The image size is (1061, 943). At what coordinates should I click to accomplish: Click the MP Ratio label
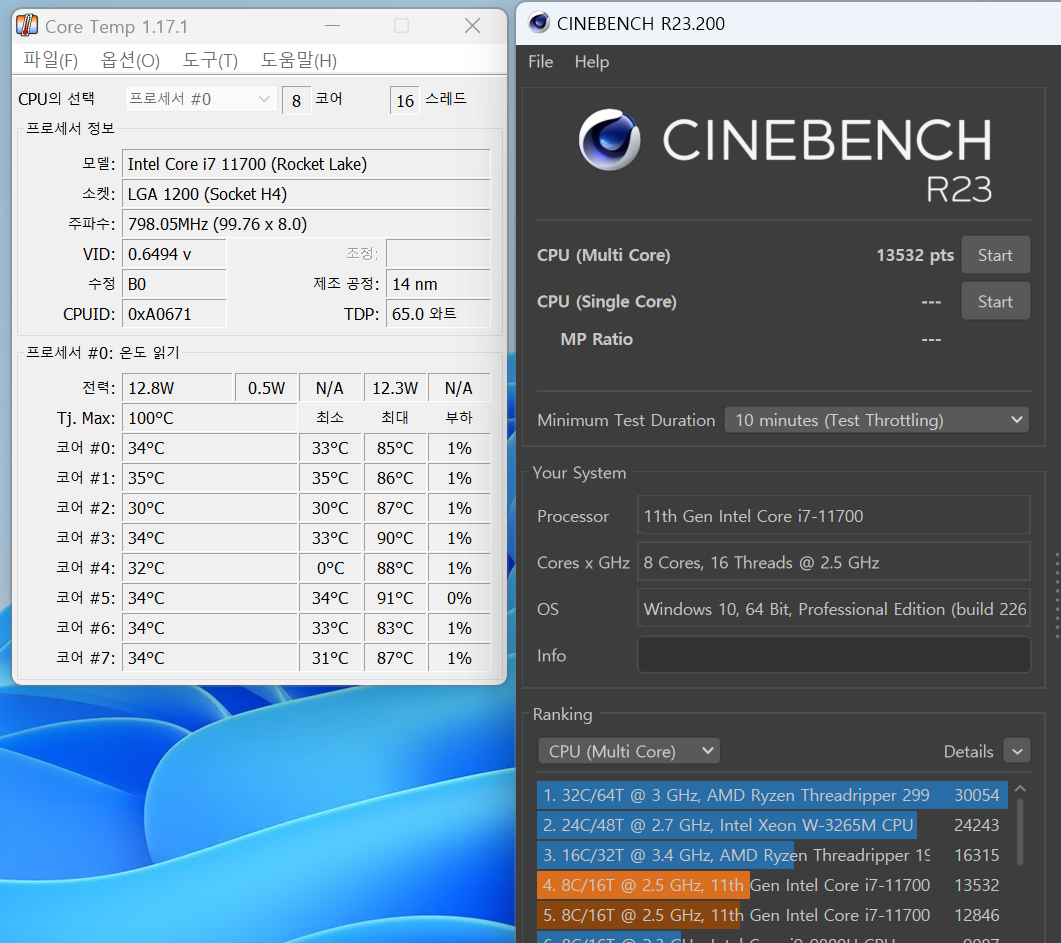(x=596, y=339)
